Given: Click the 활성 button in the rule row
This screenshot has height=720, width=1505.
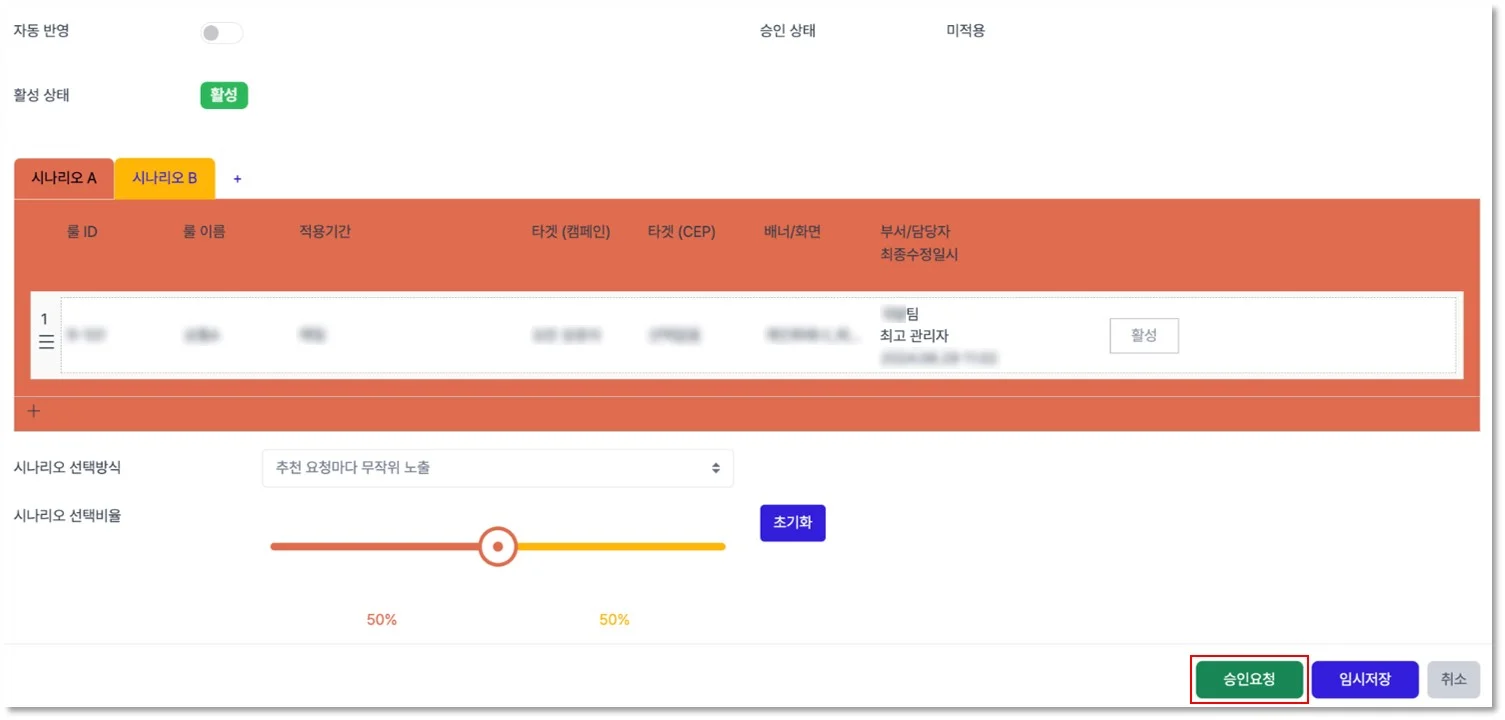Looking at the screenshot, I should (1143, 336).
